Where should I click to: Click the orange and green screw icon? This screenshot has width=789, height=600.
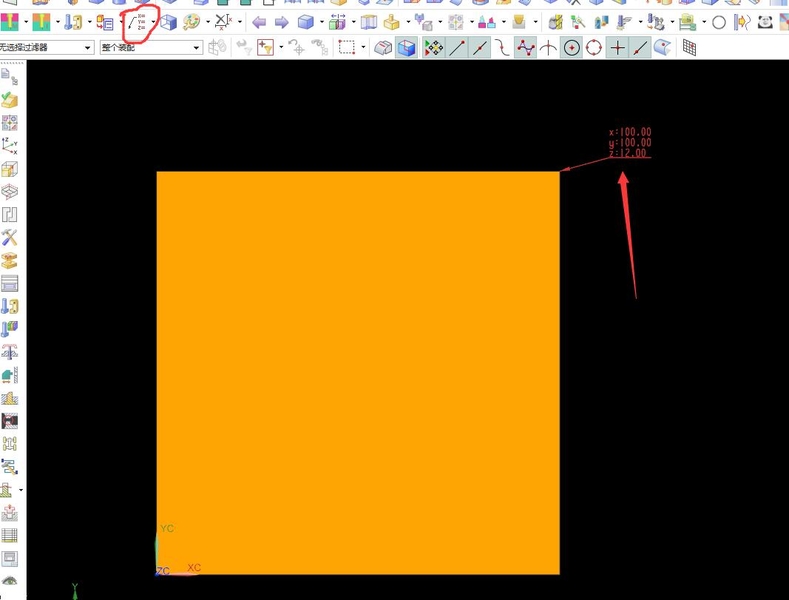click(41, 22)
